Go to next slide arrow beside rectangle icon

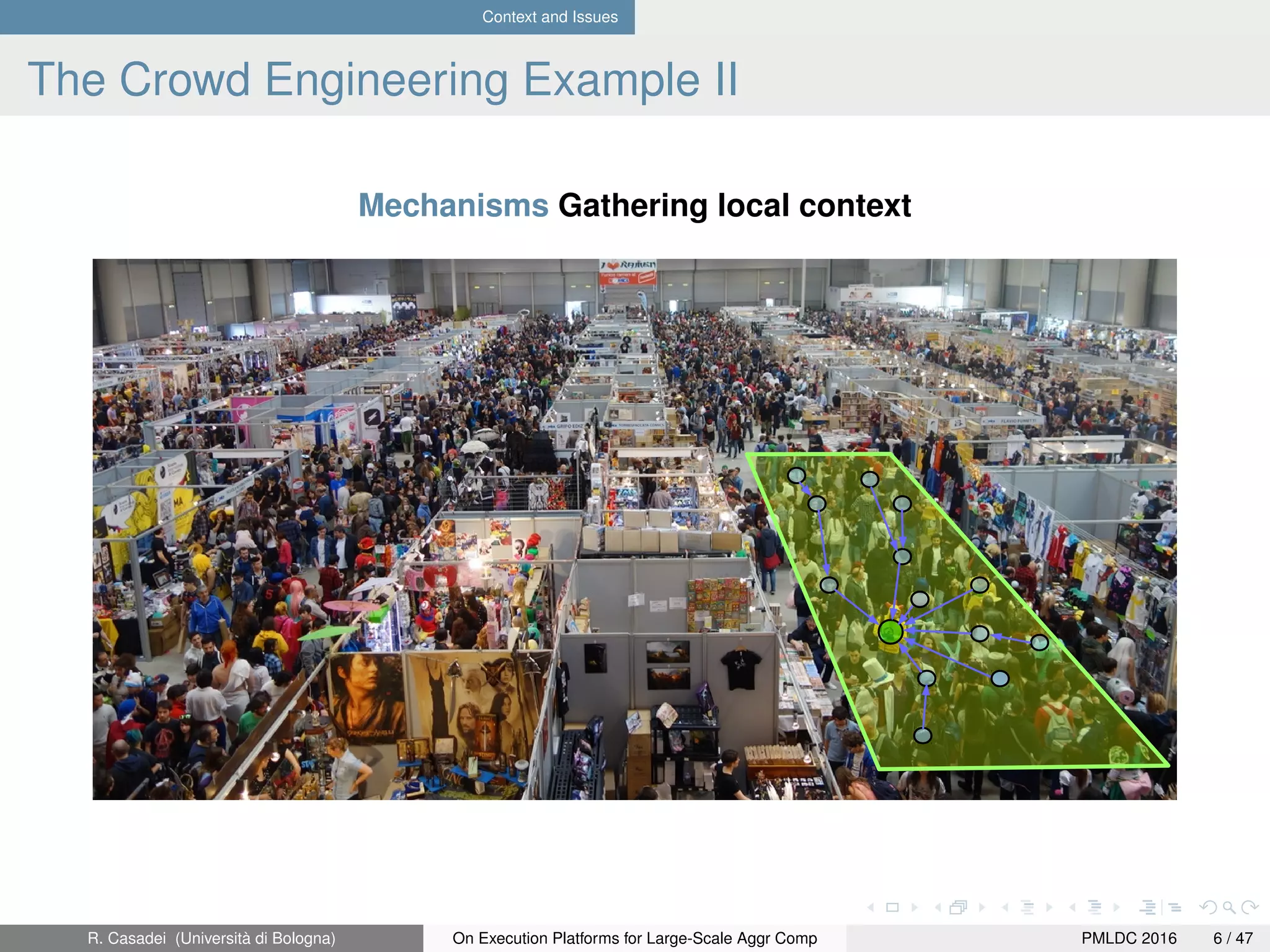914,907
